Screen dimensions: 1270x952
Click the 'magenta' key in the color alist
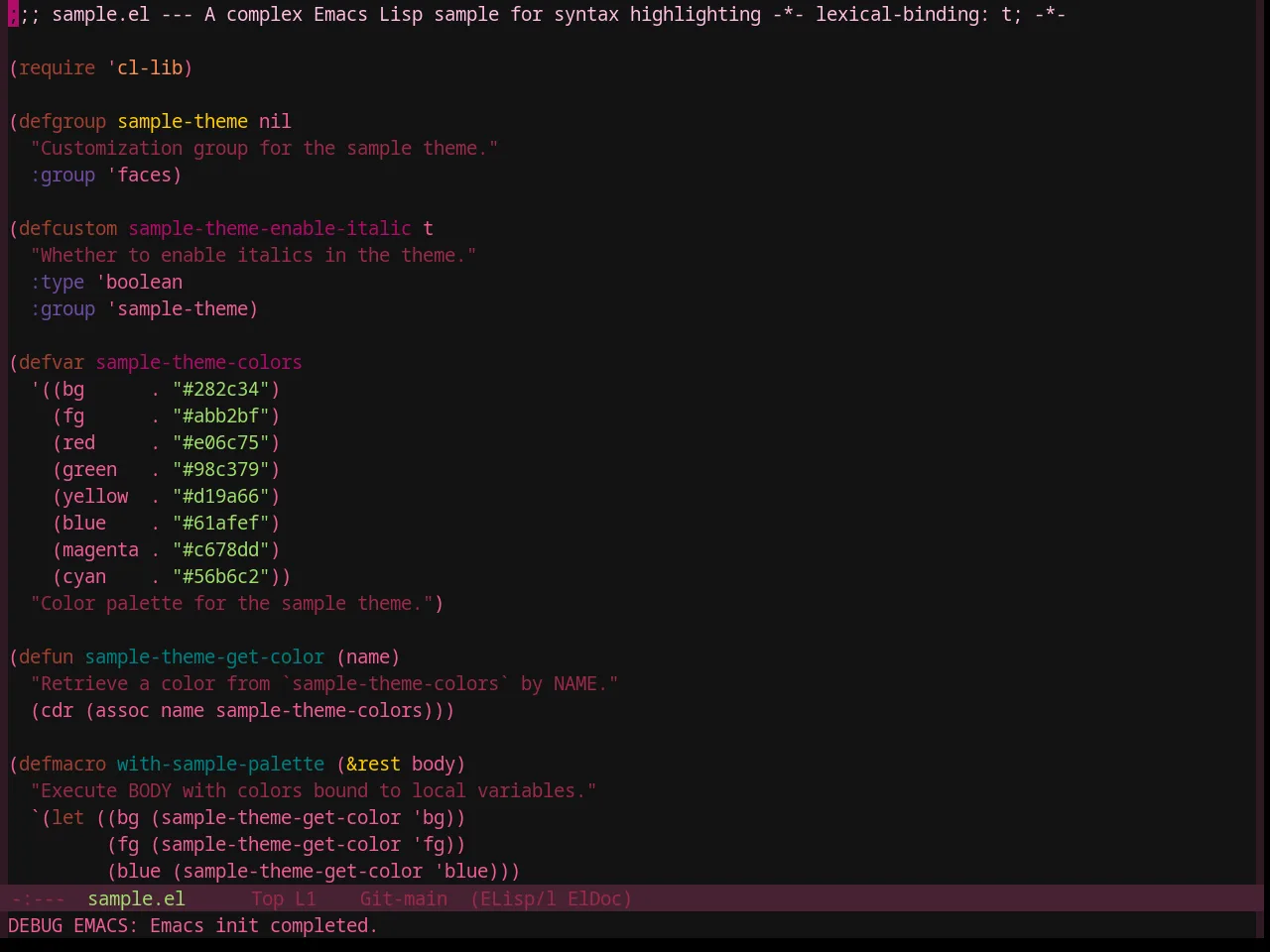coord(100,549)
